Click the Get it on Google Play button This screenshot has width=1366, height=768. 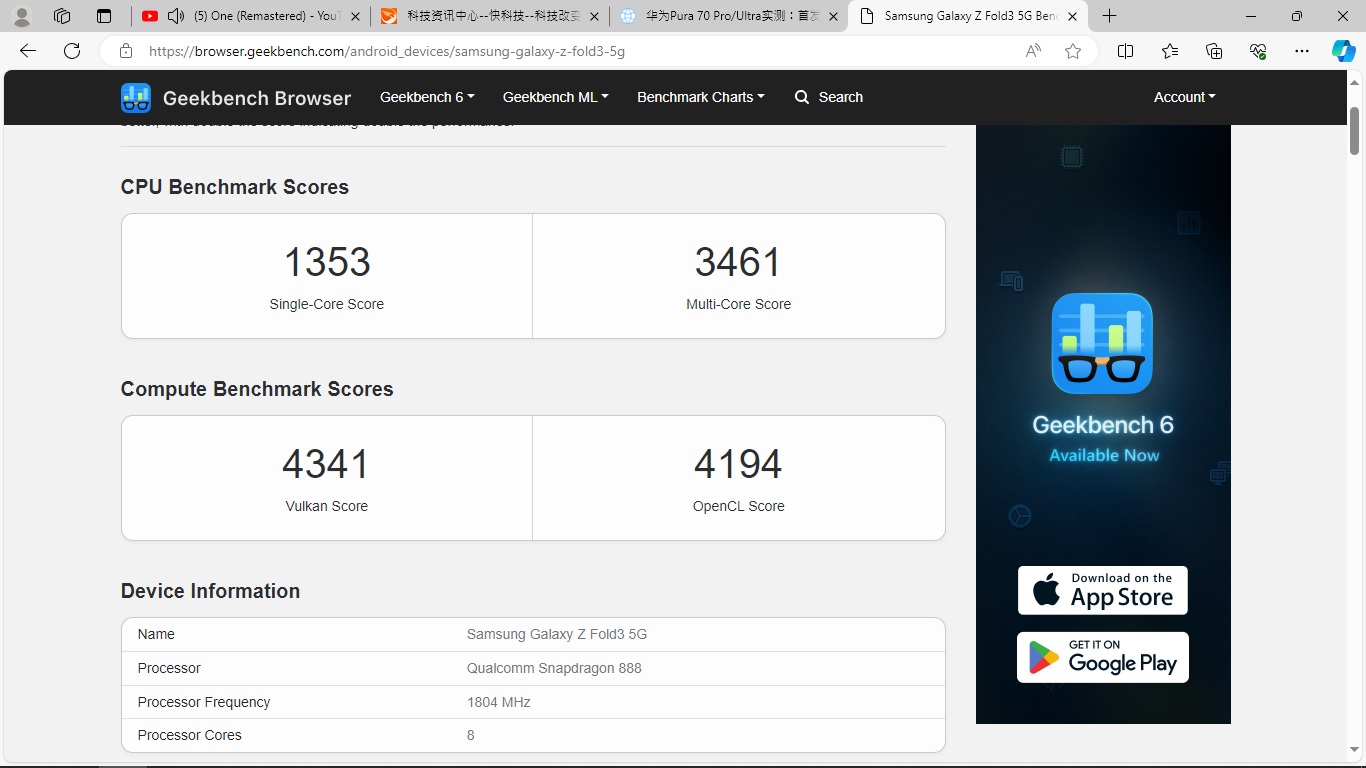point(1102,657)
